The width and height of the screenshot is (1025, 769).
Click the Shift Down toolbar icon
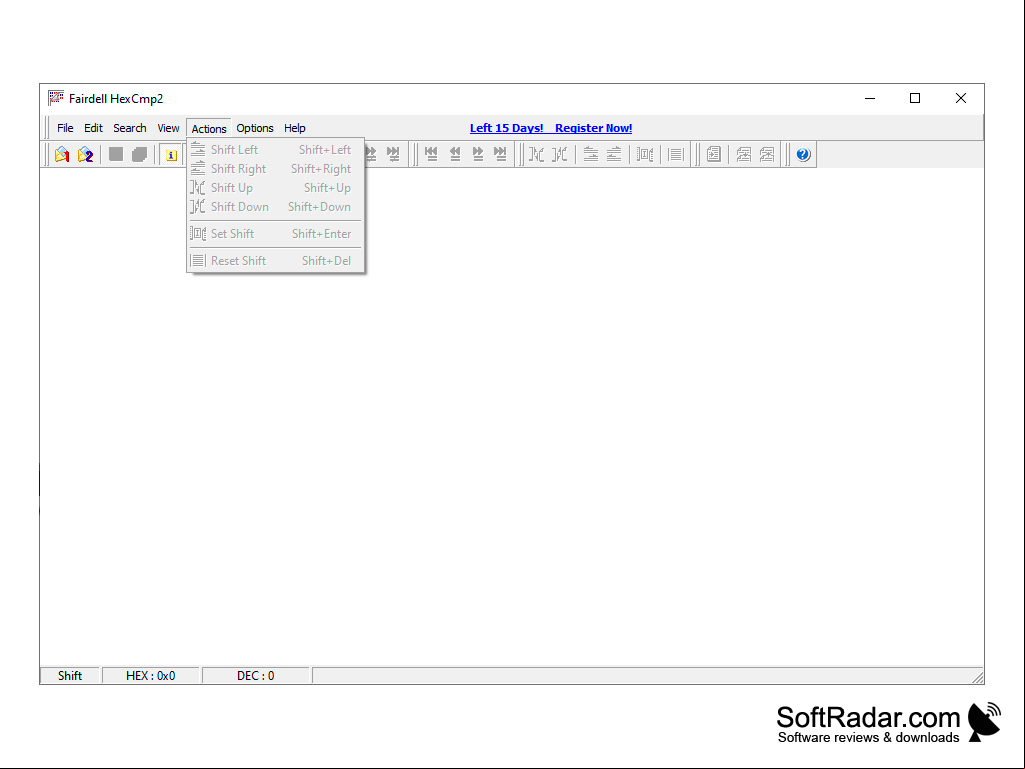560,154
